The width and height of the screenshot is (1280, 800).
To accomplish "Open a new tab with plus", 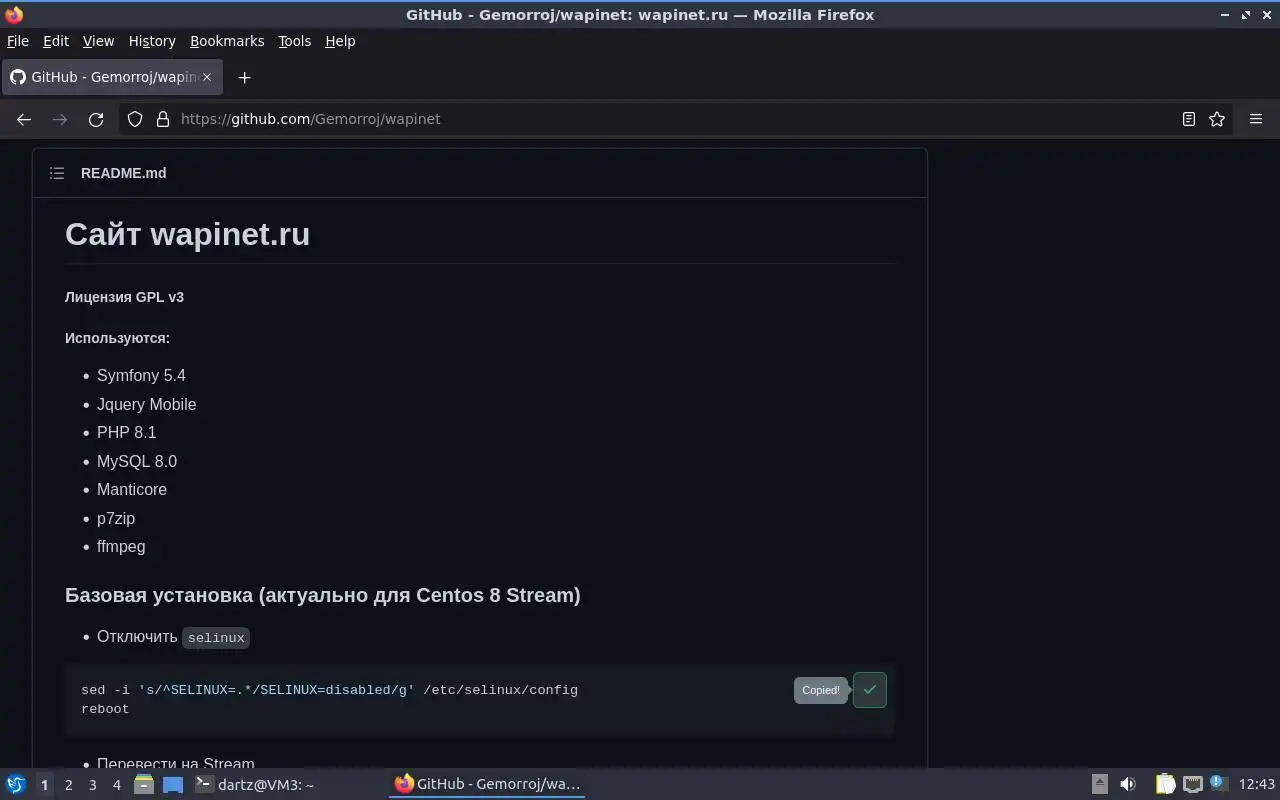I will click(x=244, y=77).
